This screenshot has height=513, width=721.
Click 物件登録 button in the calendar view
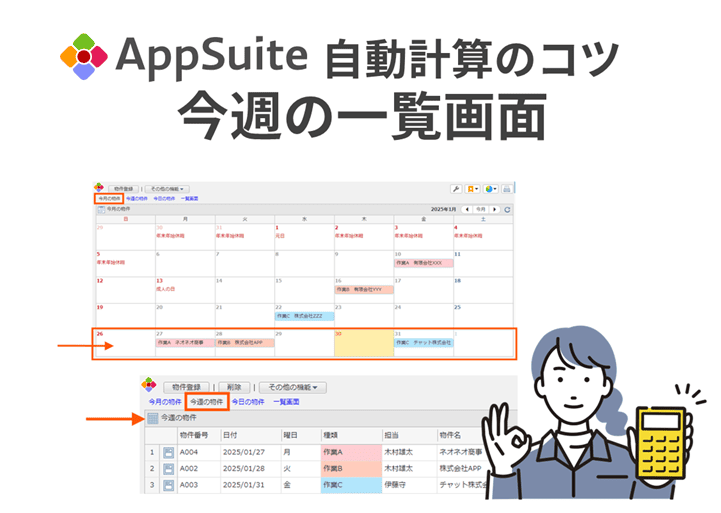click(124, 189)
